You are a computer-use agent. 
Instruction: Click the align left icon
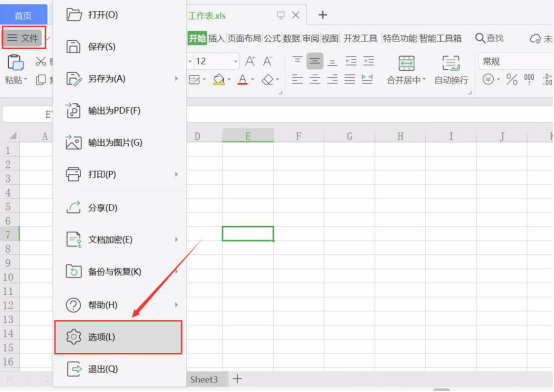297,80
